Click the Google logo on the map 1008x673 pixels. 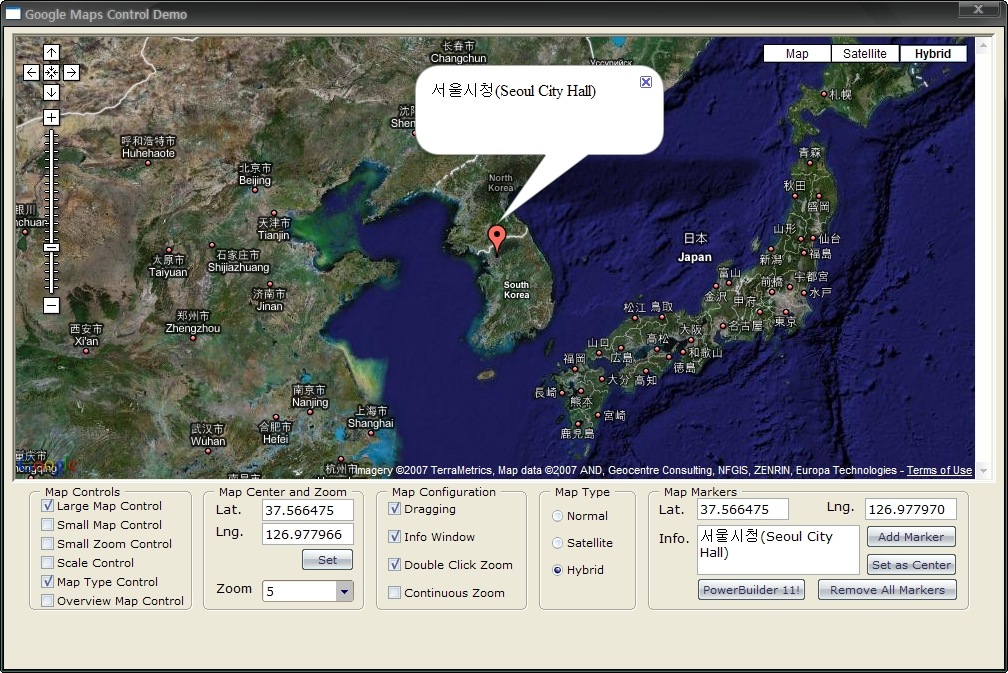[x=46, y=464]
